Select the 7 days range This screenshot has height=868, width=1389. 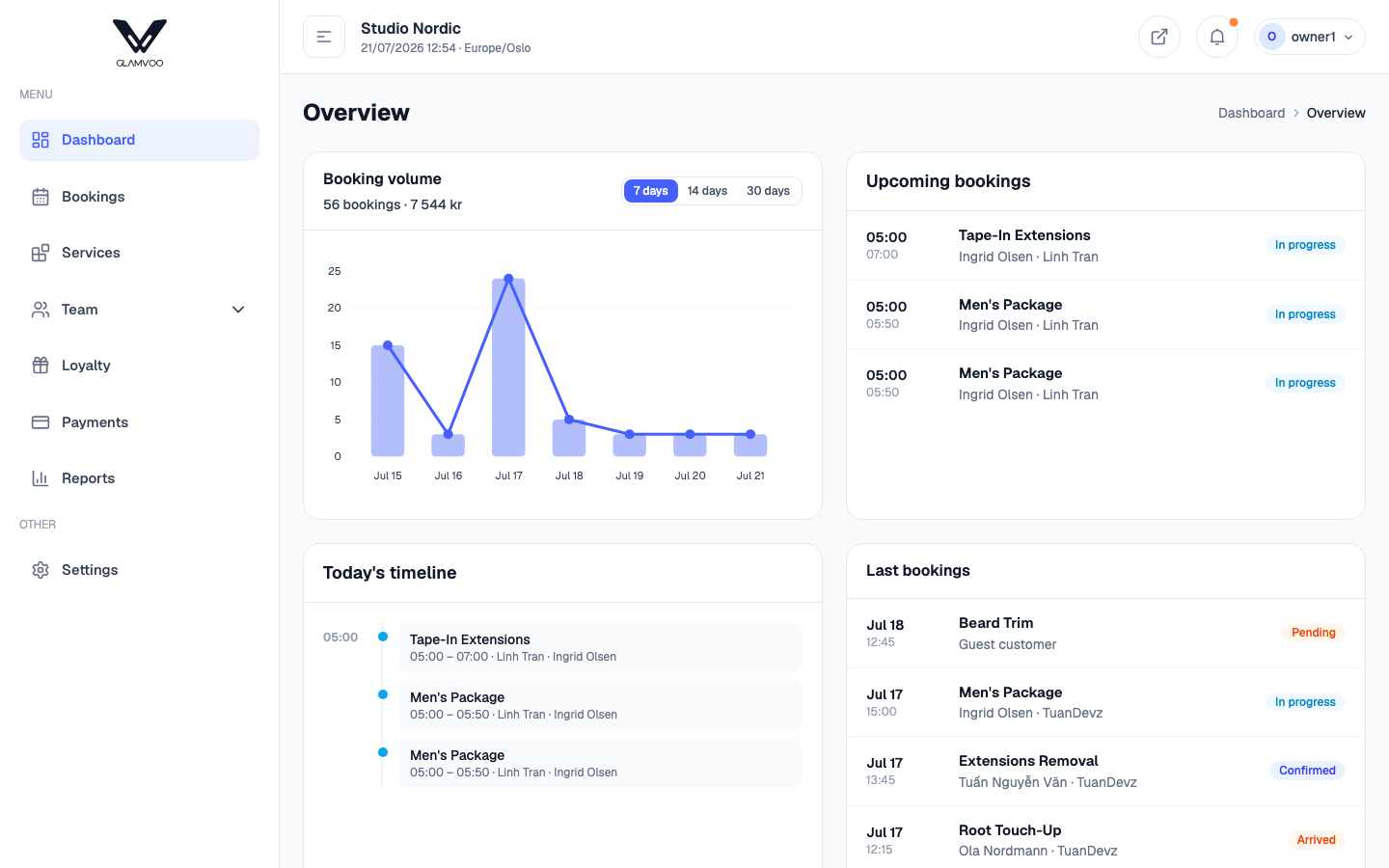tap(651, 191)
